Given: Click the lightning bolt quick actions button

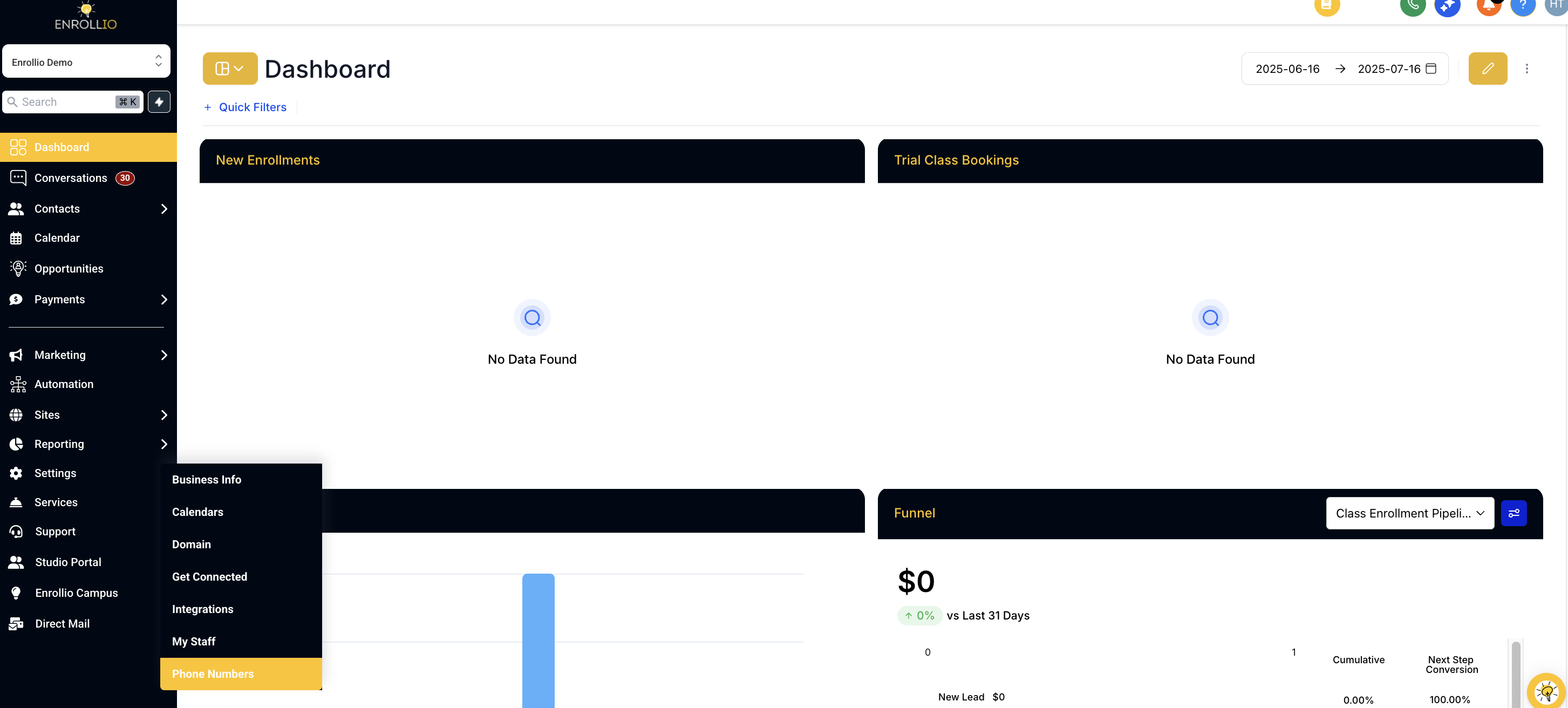Looking at the screenshot, I should tap(160, 101).
